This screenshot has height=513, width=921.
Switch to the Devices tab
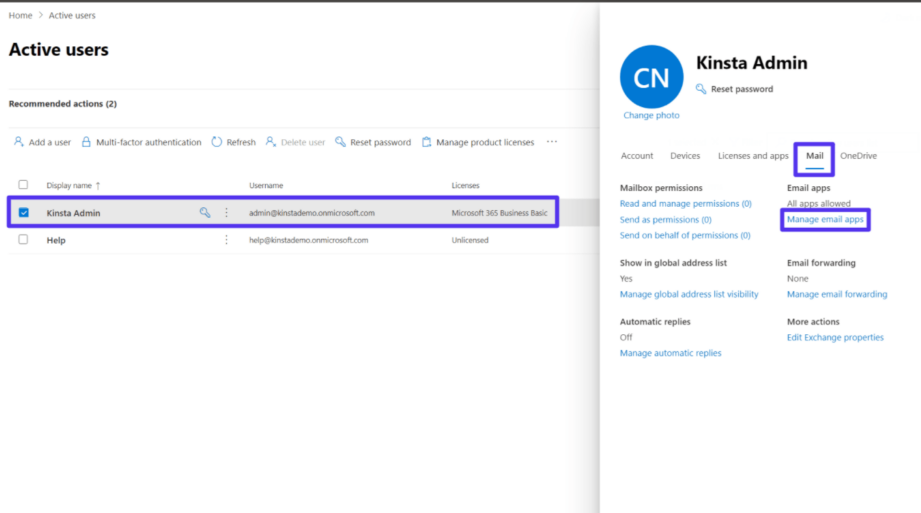(x=685, y=156)
